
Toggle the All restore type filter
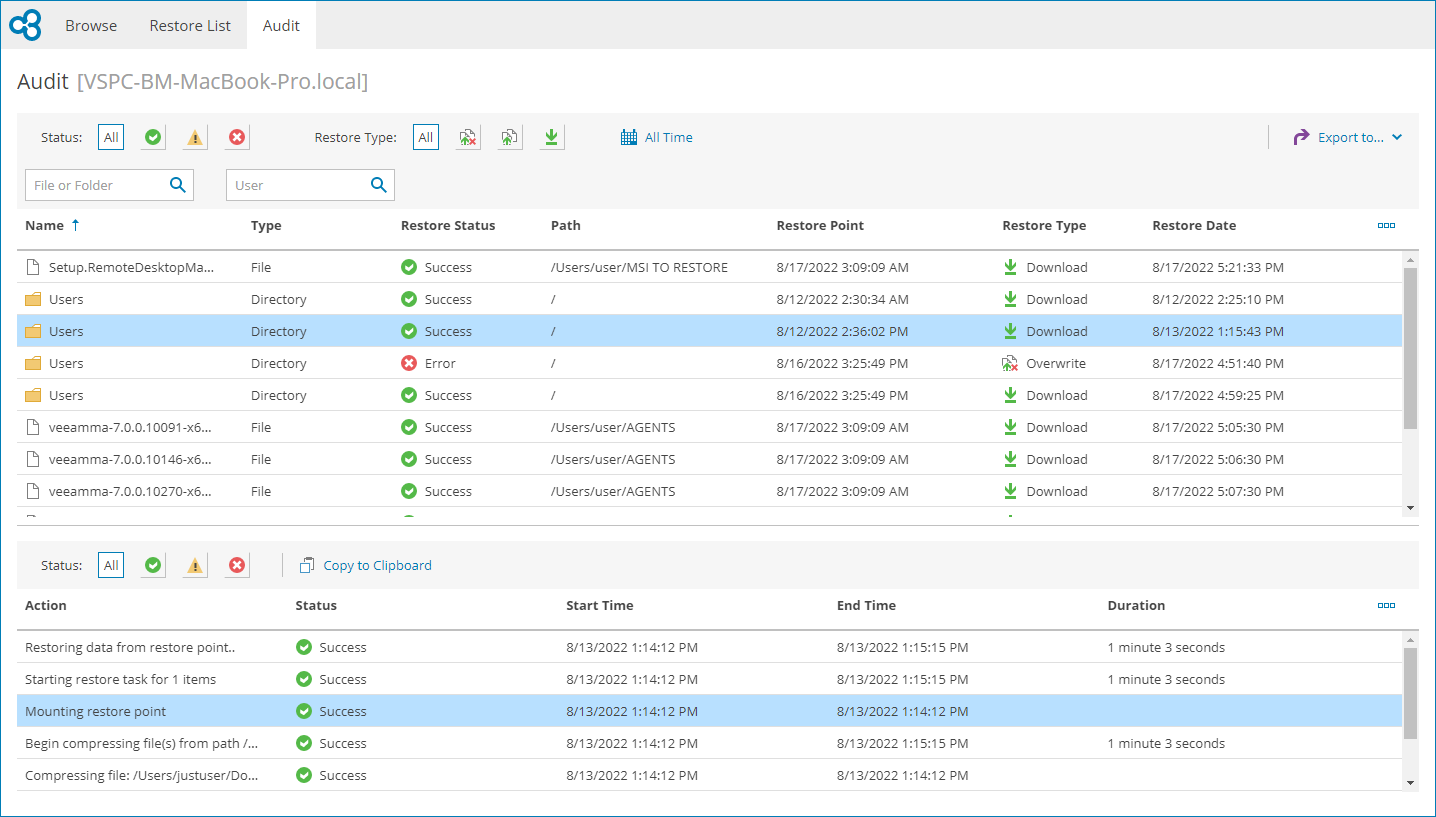pyautogui.click(x=426, y=137)
